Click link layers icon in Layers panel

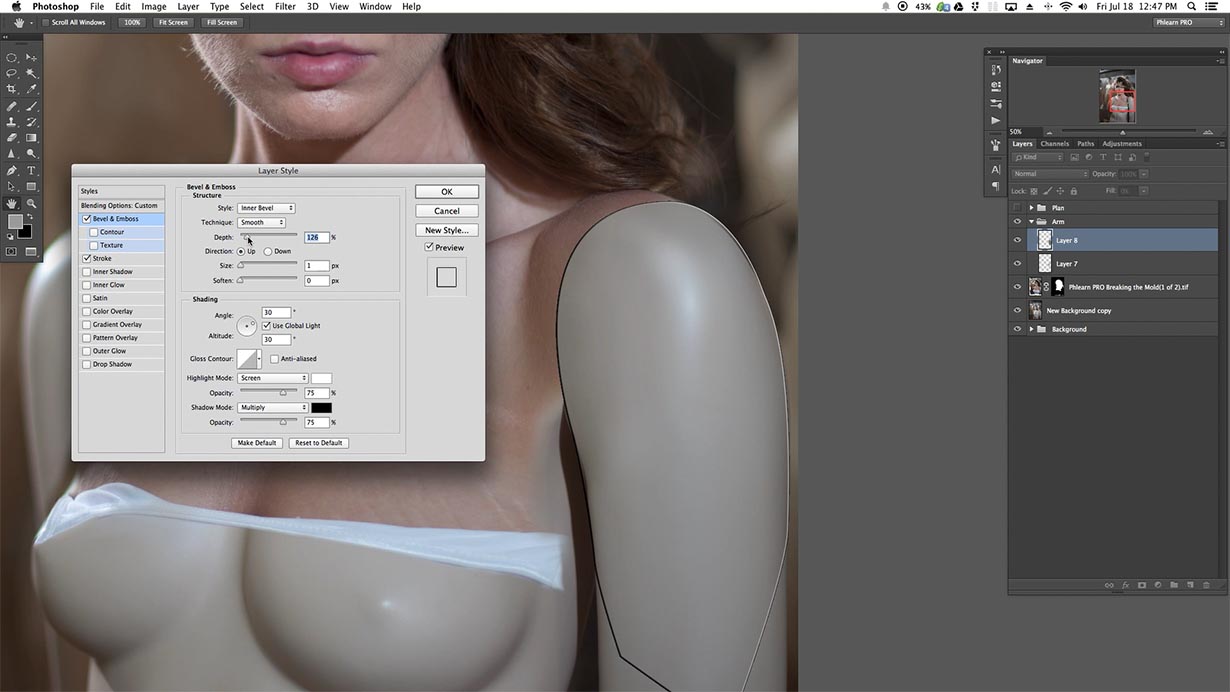[x=1109, y=585]
